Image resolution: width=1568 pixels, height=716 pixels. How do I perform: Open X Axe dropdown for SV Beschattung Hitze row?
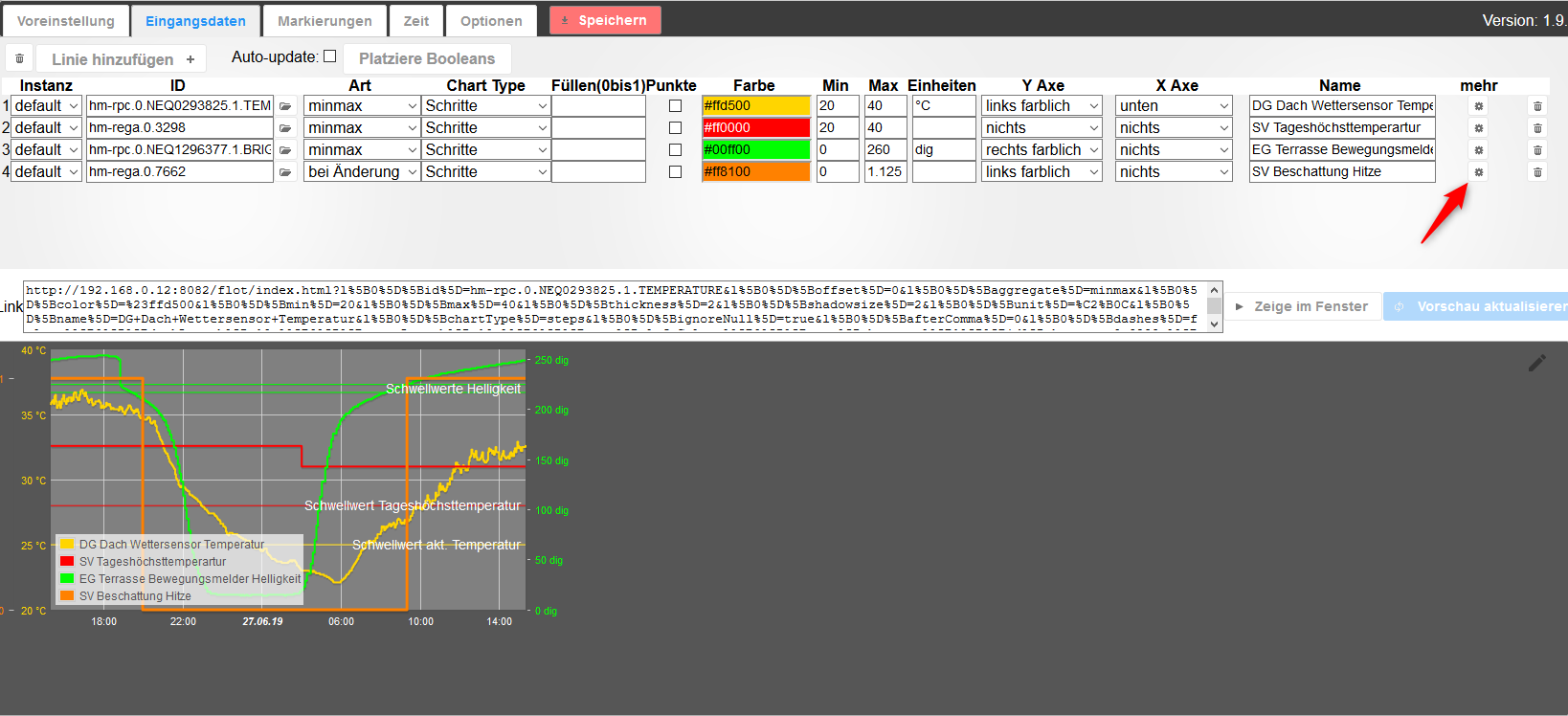(1174, 171)
